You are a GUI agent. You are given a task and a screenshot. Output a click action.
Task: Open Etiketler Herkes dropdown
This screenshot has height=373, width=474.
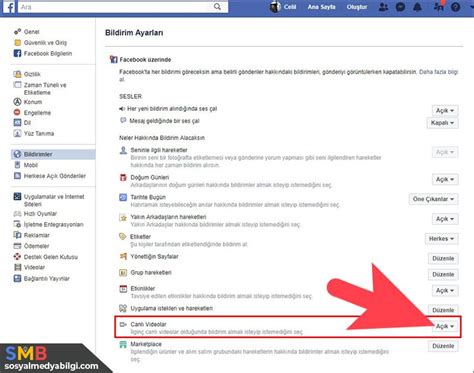point(441,239)
